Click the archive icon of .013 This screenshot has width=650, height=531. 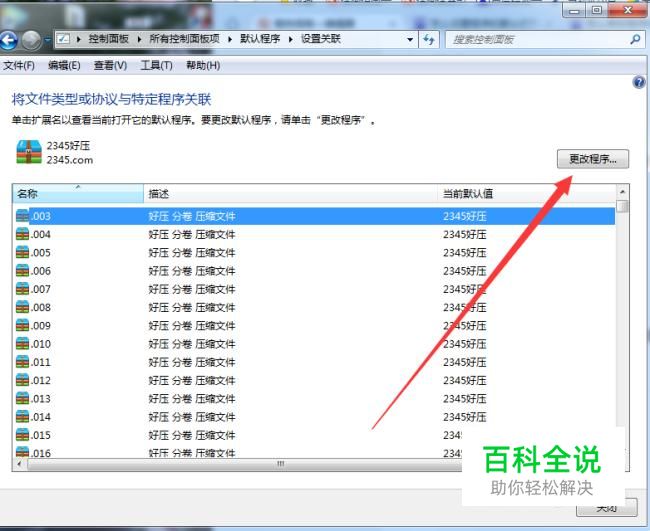pyautogui.click(x=22, y=398)
